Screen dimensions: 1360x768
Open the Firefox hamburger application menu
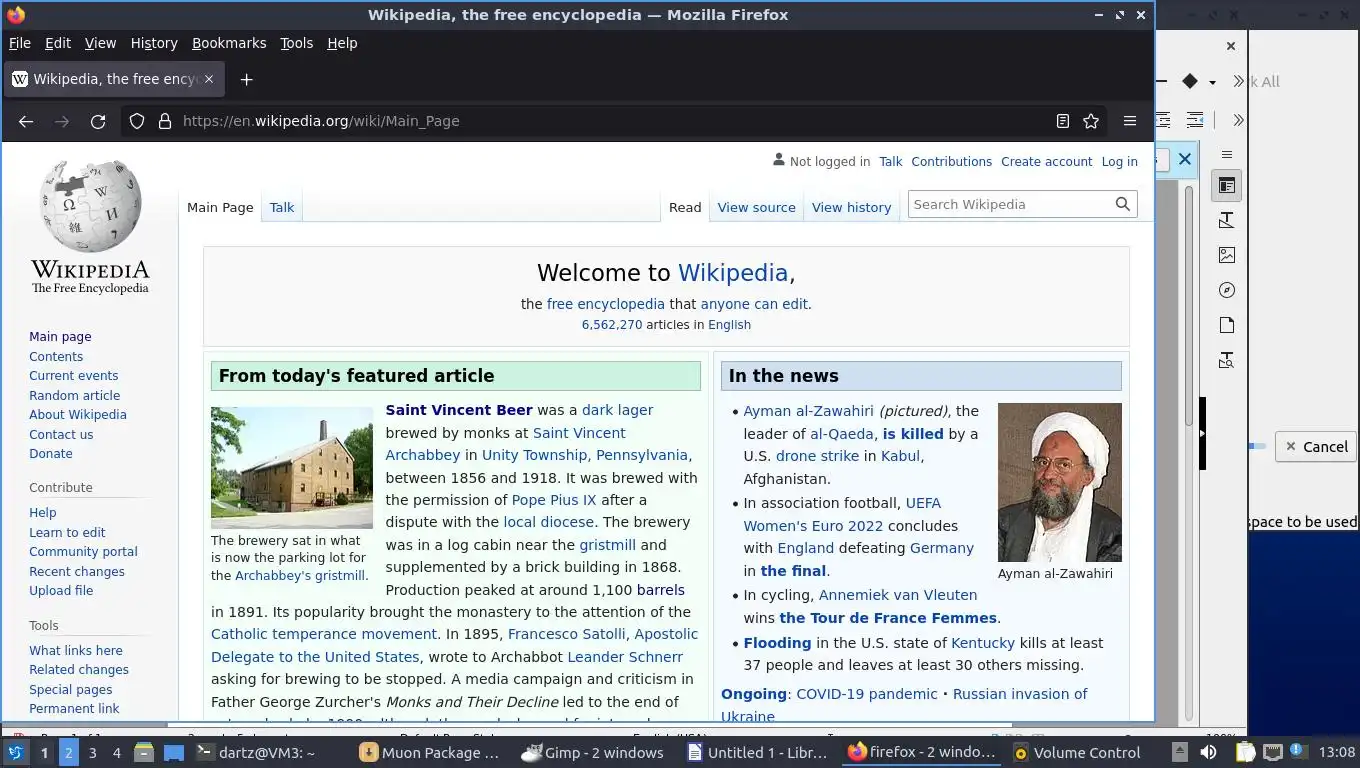[x=1130, y=121]
